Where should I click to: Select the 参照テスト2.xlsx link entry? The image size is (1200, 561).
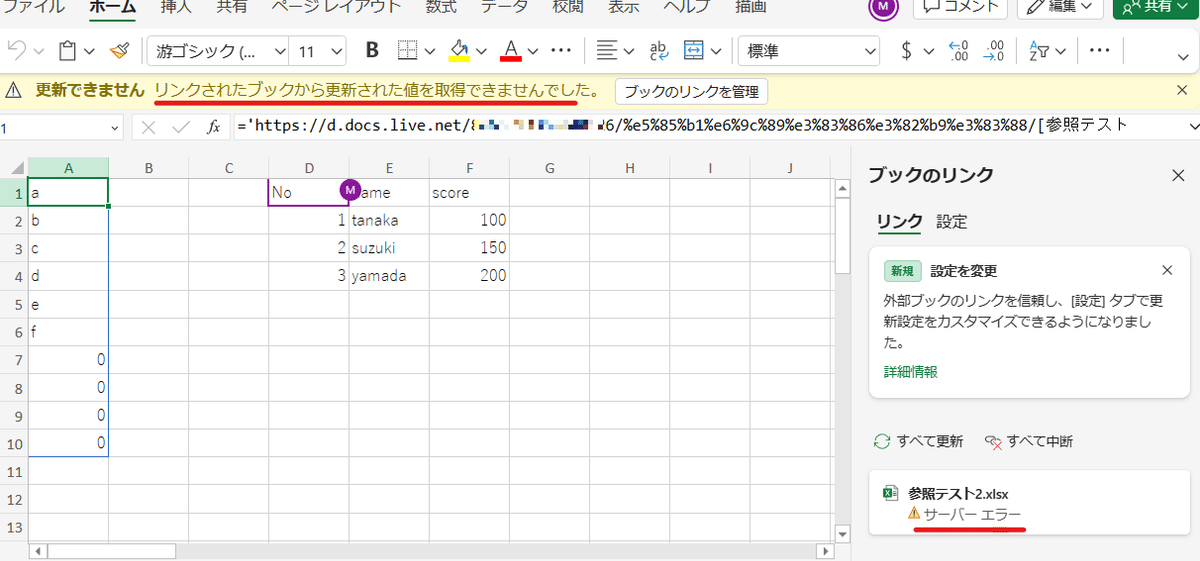(1029, 503)
